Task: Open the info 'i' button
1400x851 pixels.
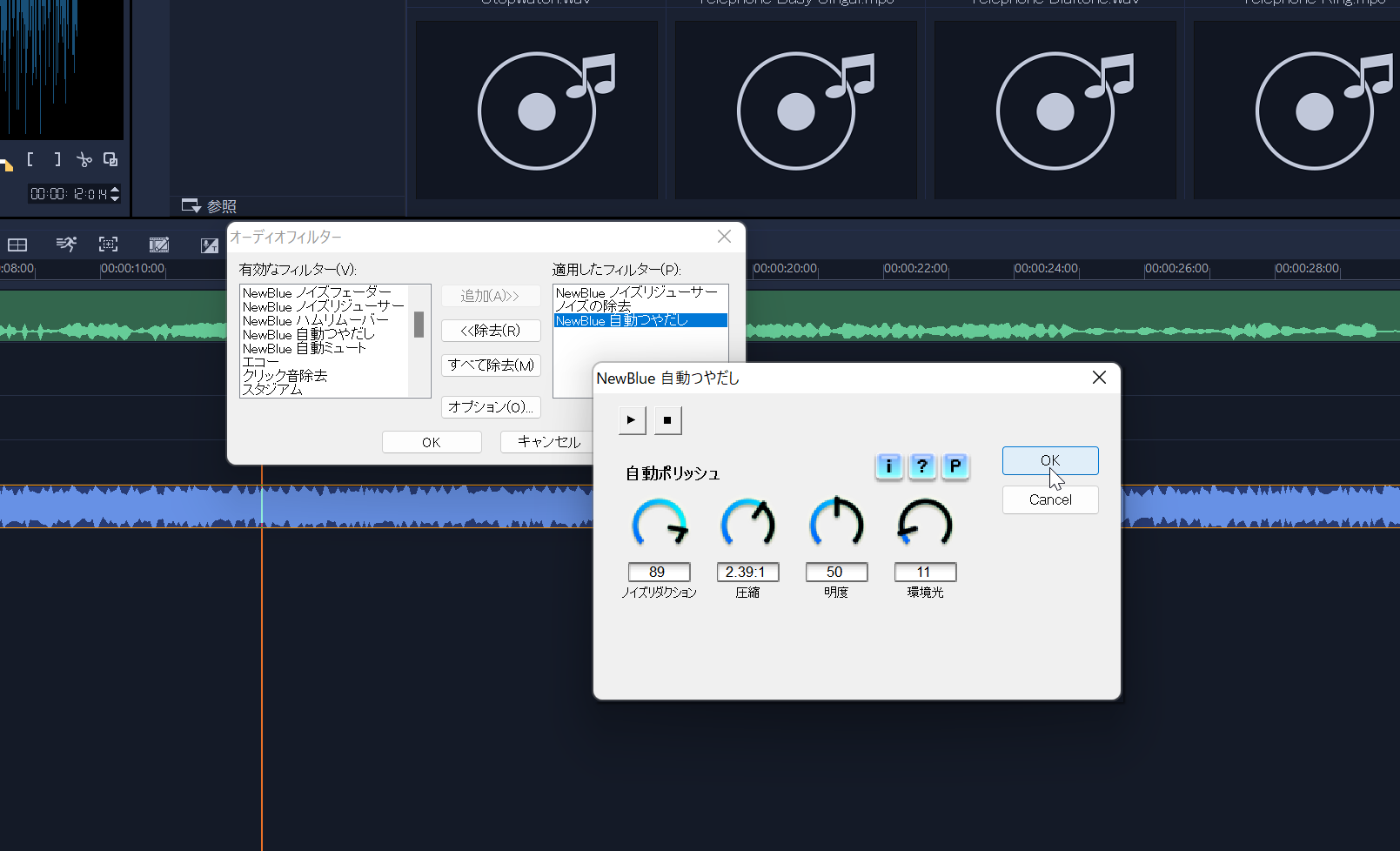Action: (x=888, y=466)
